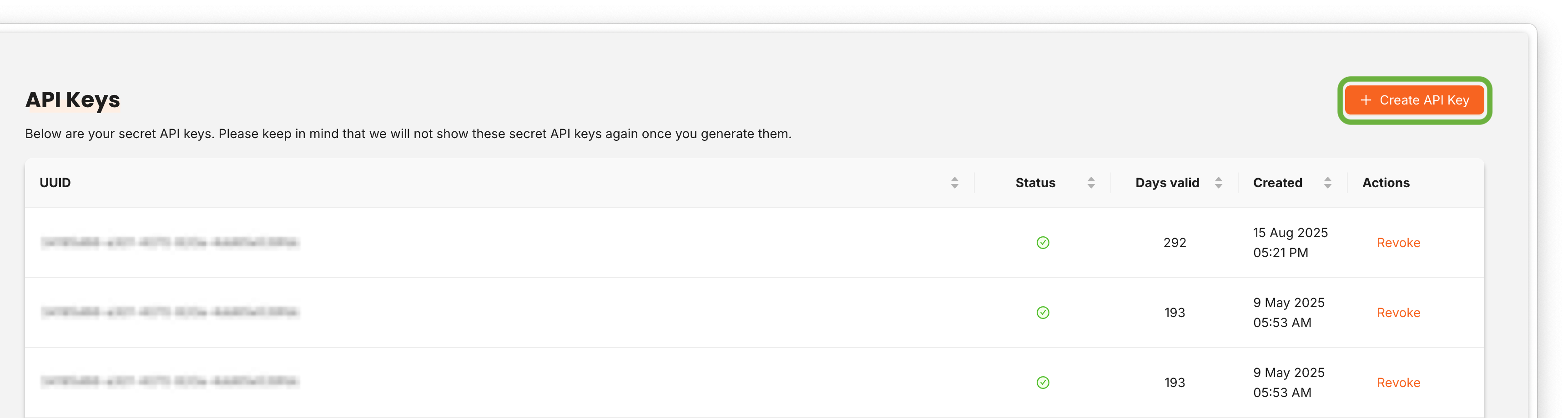Sort the table by UUID column arrows

pos(954,183)
